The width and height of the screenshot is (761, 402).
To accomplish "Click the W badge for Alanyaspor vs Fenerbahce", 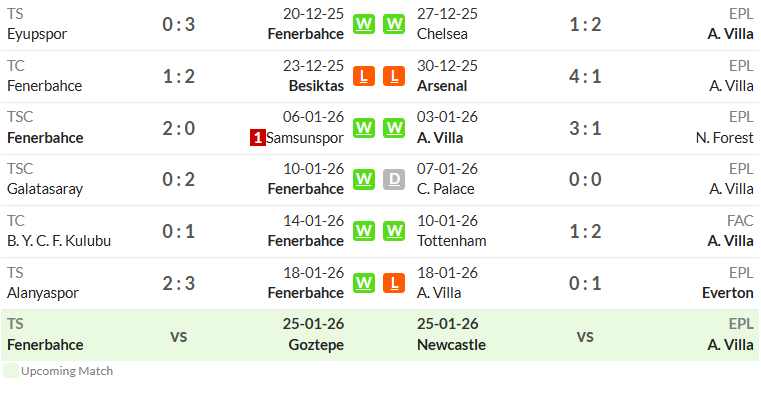I will (x=364, y=283).
